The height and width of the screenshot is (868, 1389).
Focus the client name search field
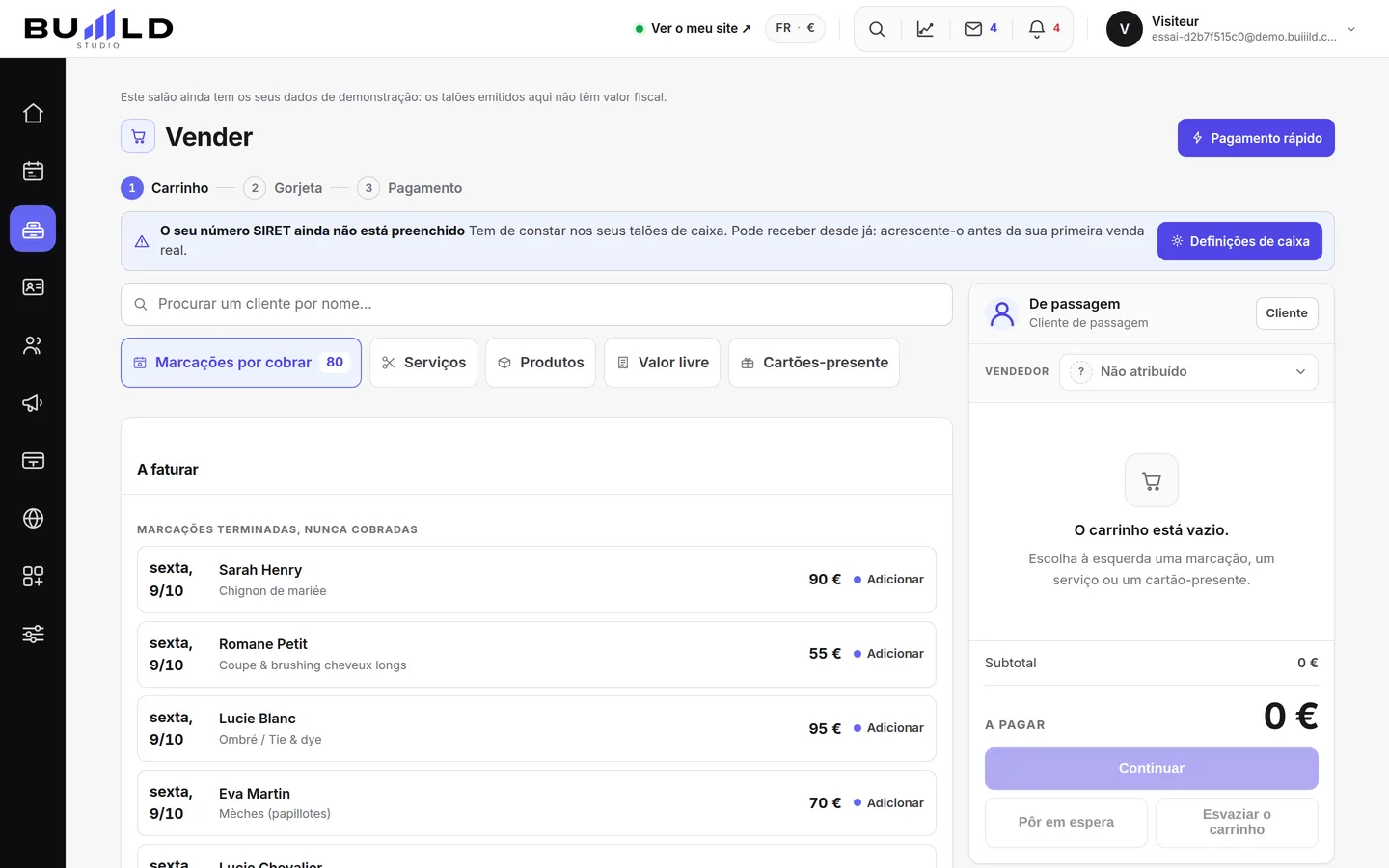click(536, 304)
